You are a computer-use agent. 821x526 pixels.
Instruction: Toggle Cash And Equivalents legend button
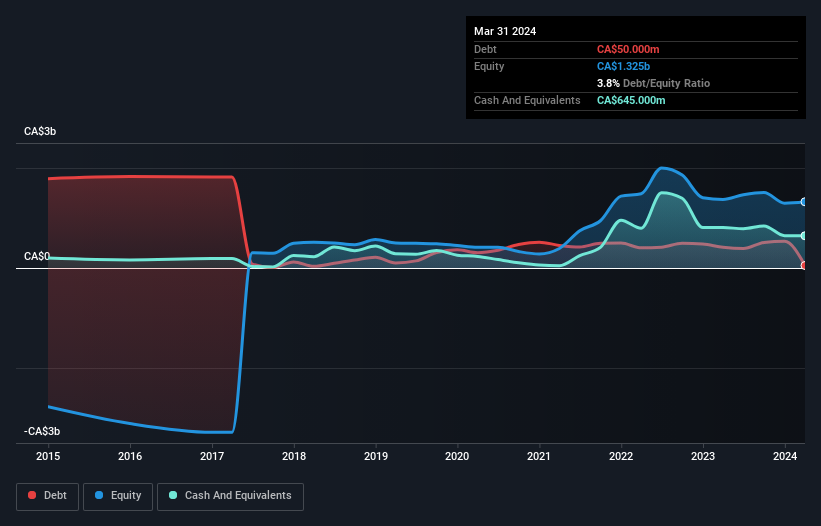(230, 496)
